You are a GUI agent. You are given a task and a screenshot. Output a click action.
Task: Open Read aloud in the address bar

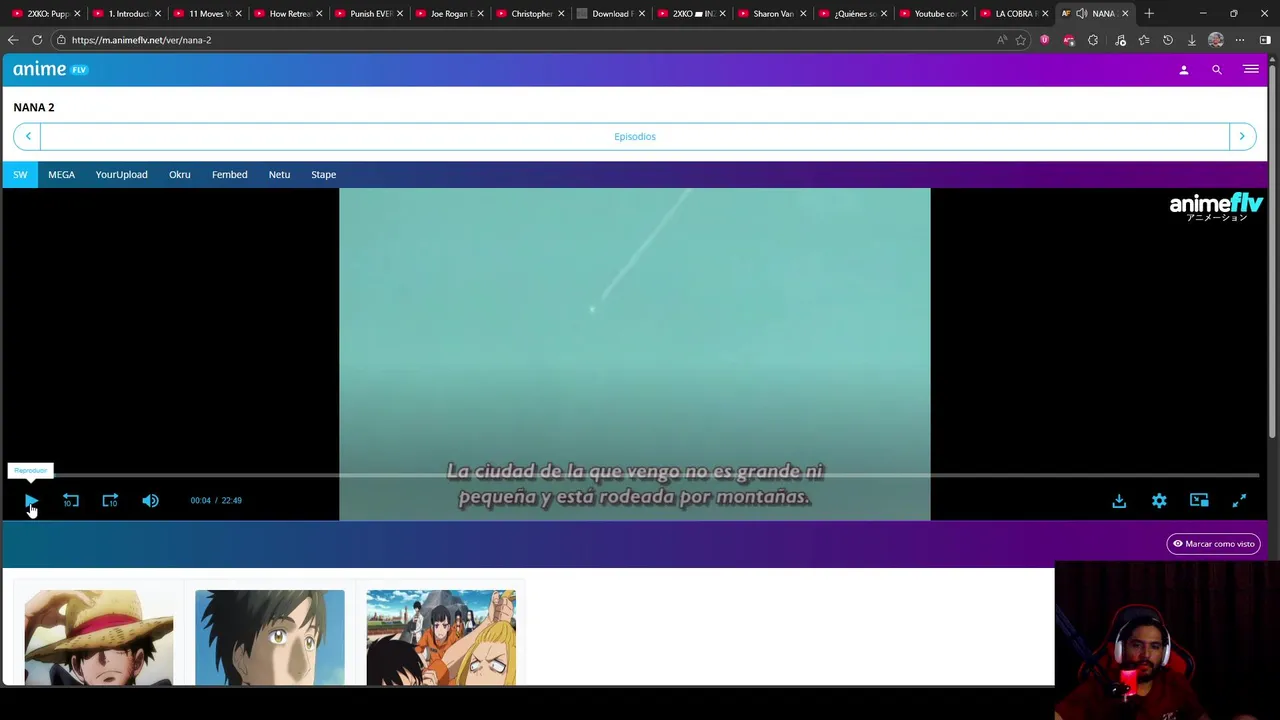(x=1001, y=40)
